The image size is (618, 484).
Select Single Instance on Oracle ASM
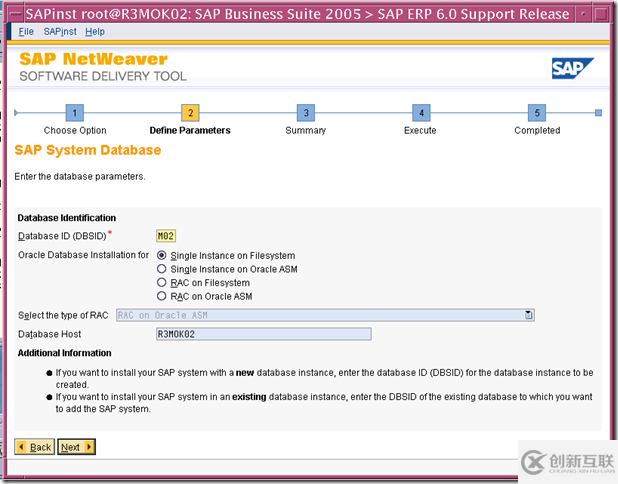(162, 269)
